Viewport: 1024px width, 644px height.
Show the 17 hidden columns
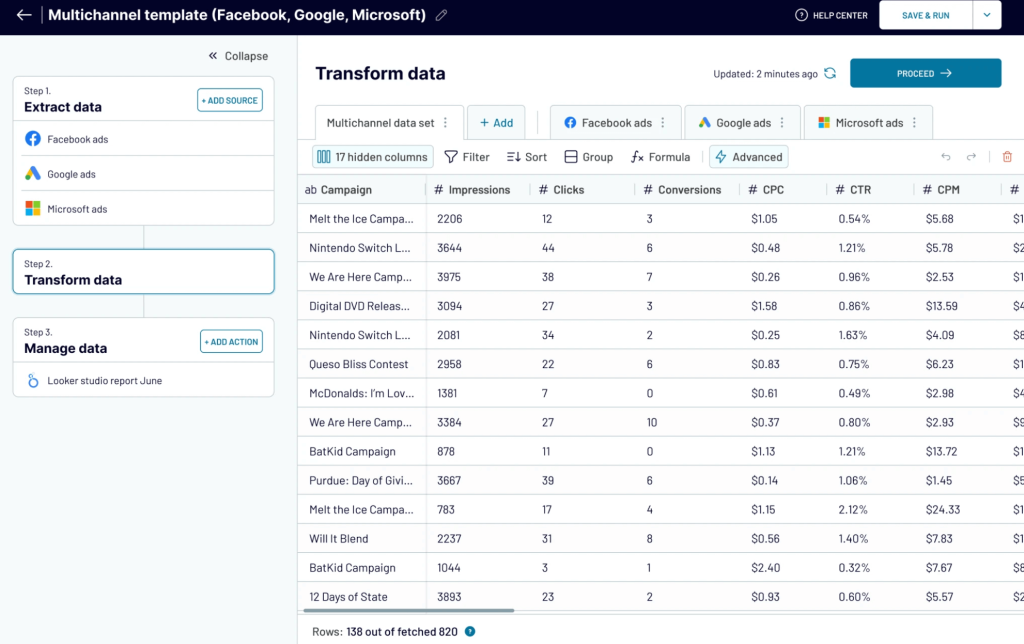[372, 157]
